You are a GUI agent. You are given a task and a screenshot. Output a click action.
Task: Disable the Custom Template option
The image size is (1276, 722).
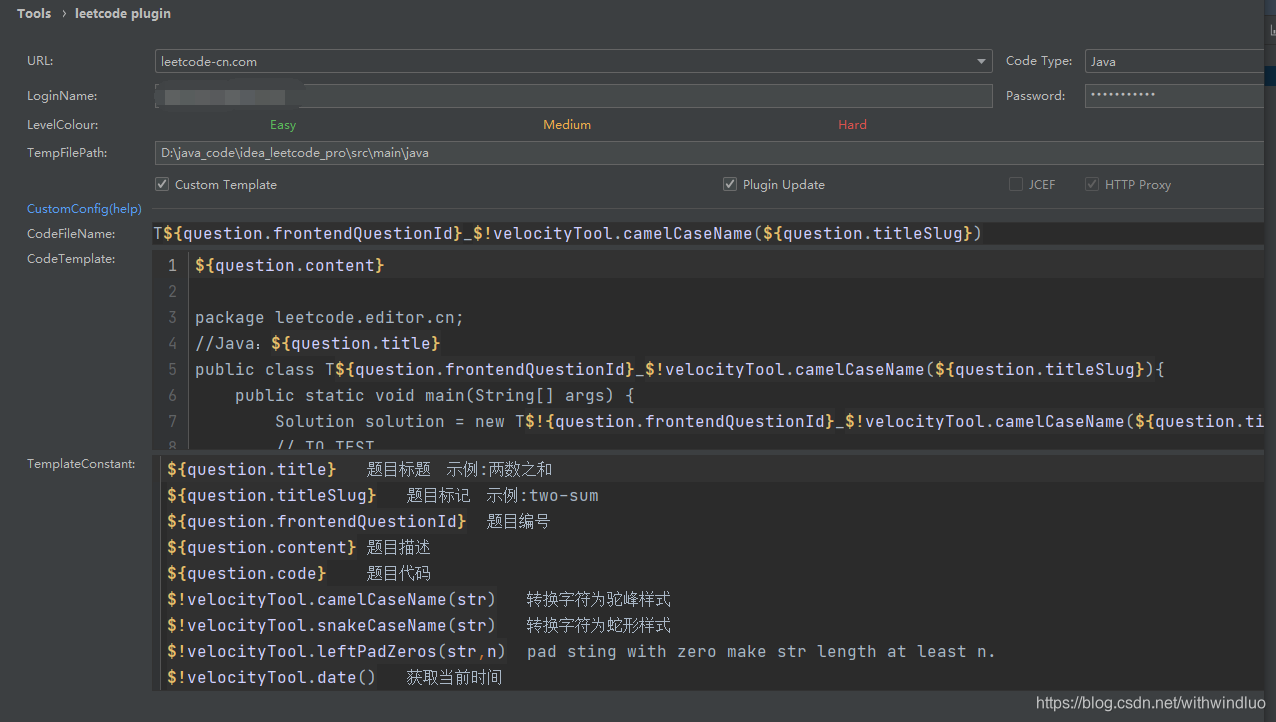click(x=161, y=184)
